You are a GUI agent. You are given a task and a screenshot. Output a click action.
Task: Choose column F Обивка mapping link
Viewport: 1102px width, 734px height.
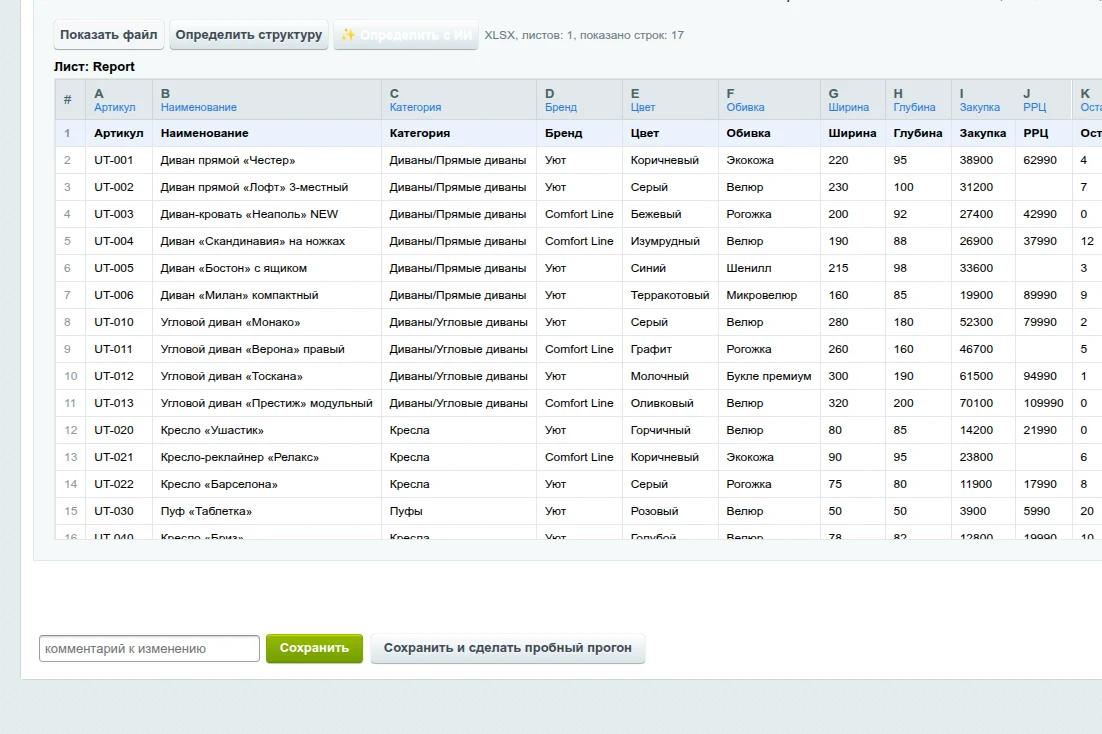(x=745, y=108)
